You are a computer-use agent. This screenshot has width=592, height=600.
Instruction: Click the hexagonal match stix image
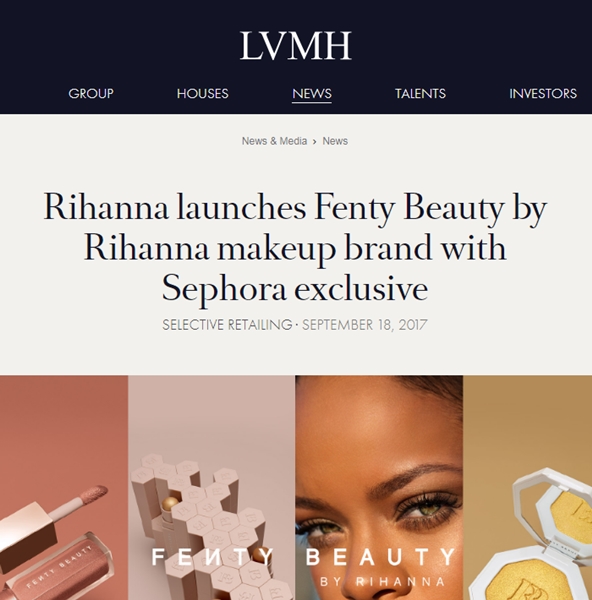pos(212,488)
